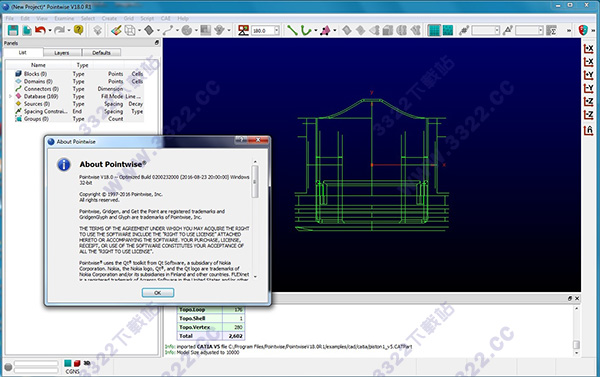Click the help button in About dialog title bar
Screen dimensions: 600x377
coord(241,140)
